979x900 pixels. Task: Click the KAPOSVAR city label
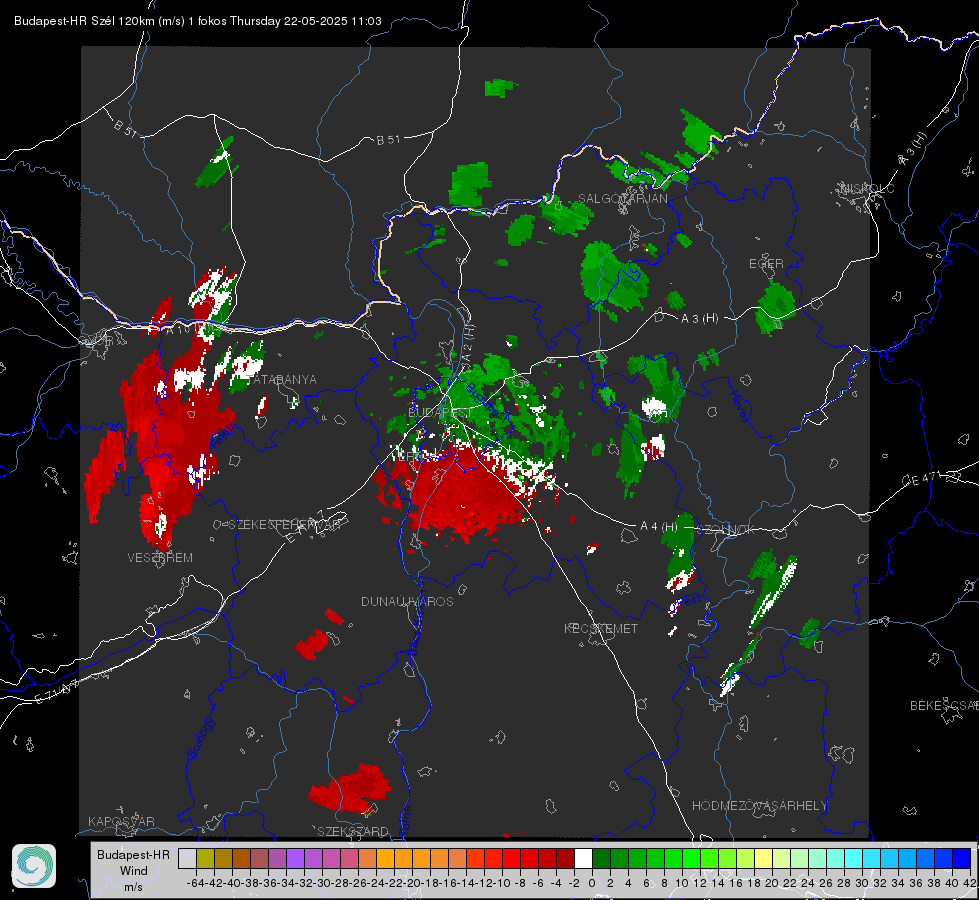(121, 821)
